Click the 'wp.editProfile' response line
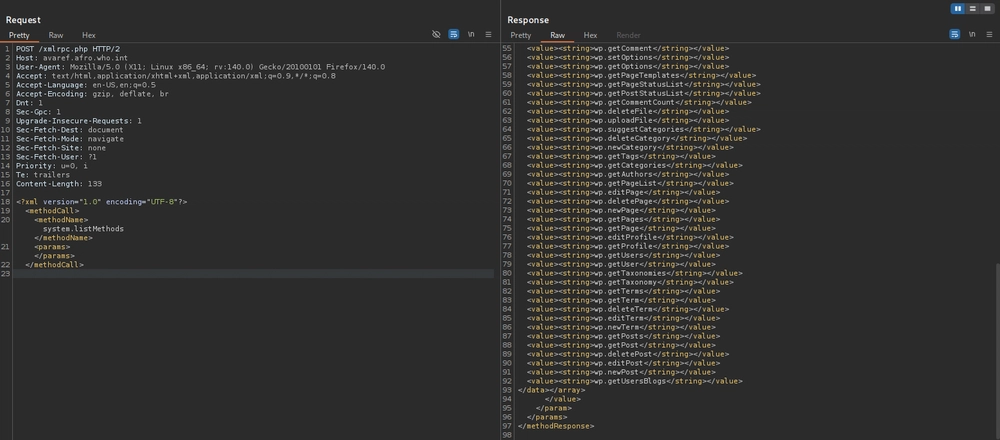 630,237
